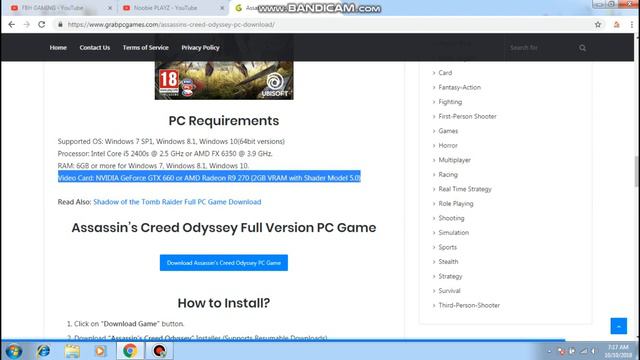Screen dimensions: 640x360
Task: Open the First-Person Shooter category
Action: coord(467,116)
